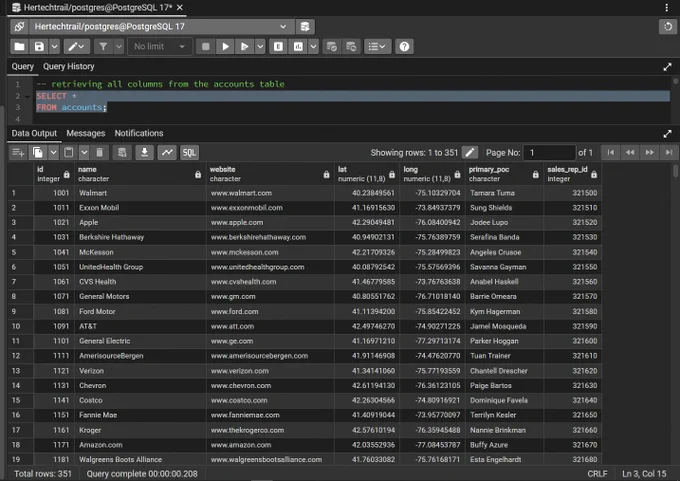This screenshot has height=481, width=680.
Task: Click 'Total rows: 351' in the status bar
Action: coord(43,474)
